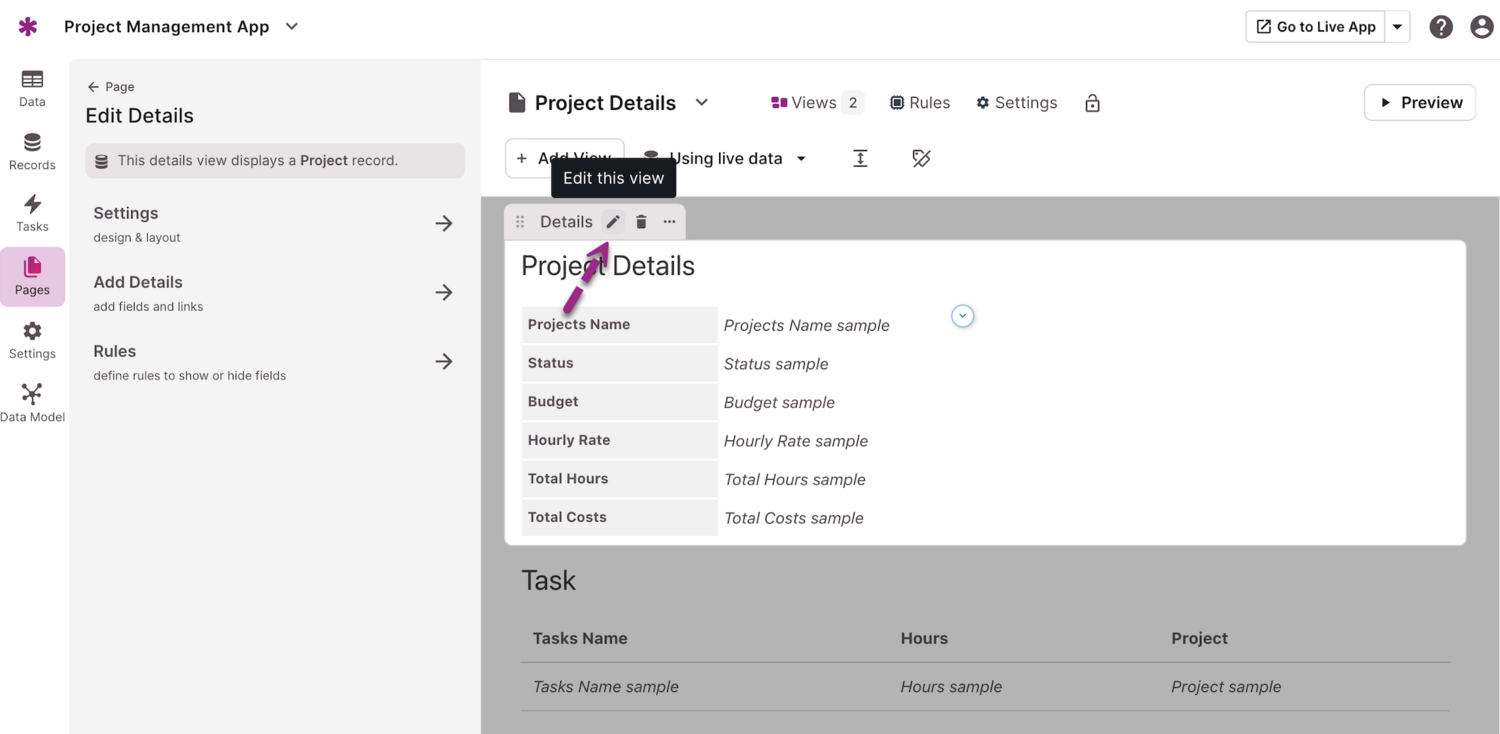Open the Rules tab in page header

pos(920,103)
